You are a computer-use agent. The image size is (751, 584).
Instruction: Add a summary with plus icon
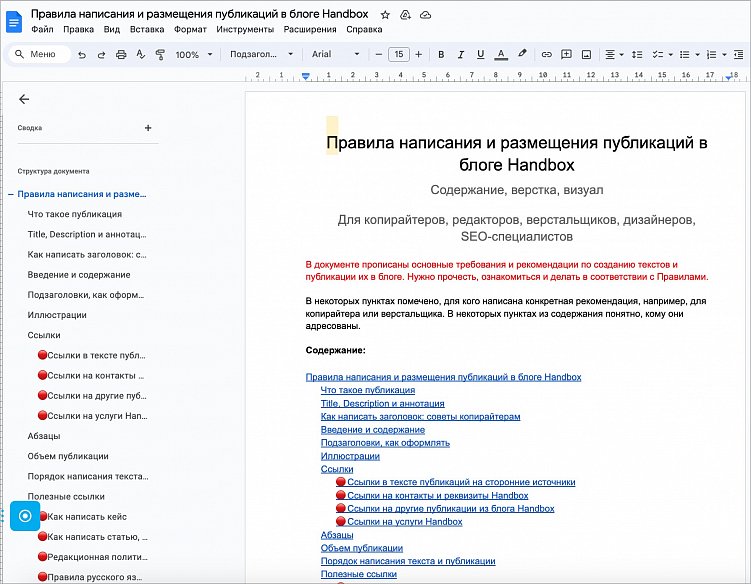click(148, 128)
